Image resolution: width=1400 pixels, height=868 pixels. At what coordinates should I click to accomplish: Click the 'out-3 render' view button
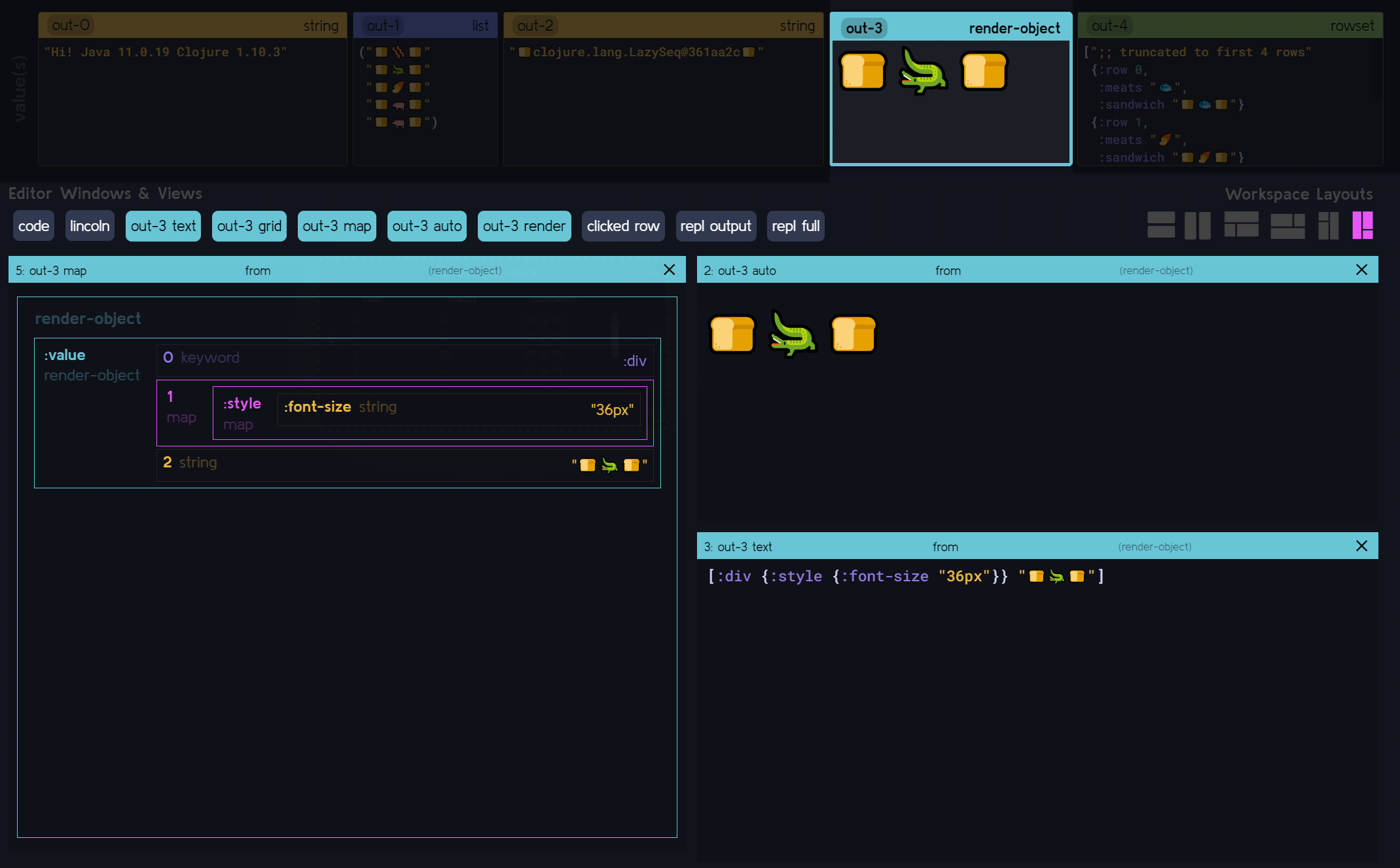point(523,225)
